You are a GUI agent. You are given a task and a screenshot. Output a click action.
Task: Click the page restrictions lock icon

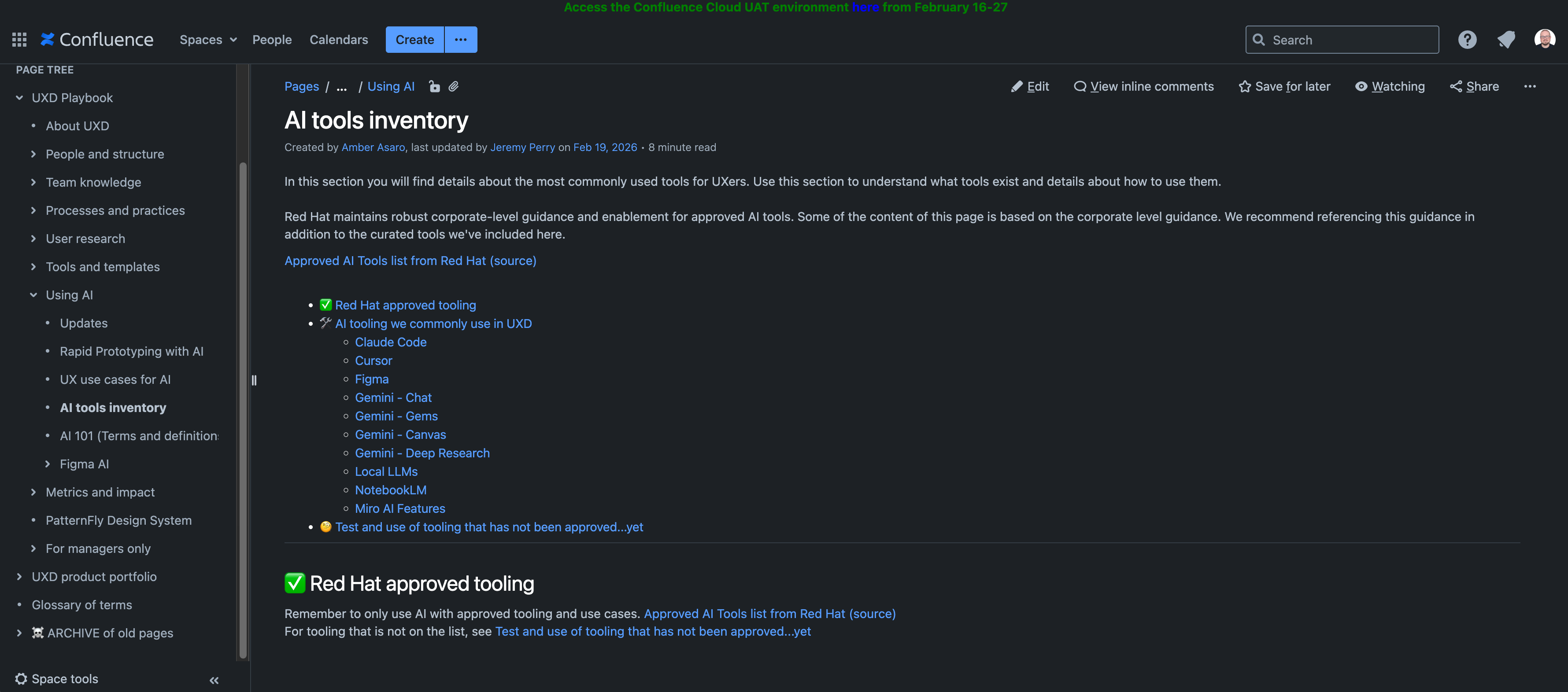(434, 86)
